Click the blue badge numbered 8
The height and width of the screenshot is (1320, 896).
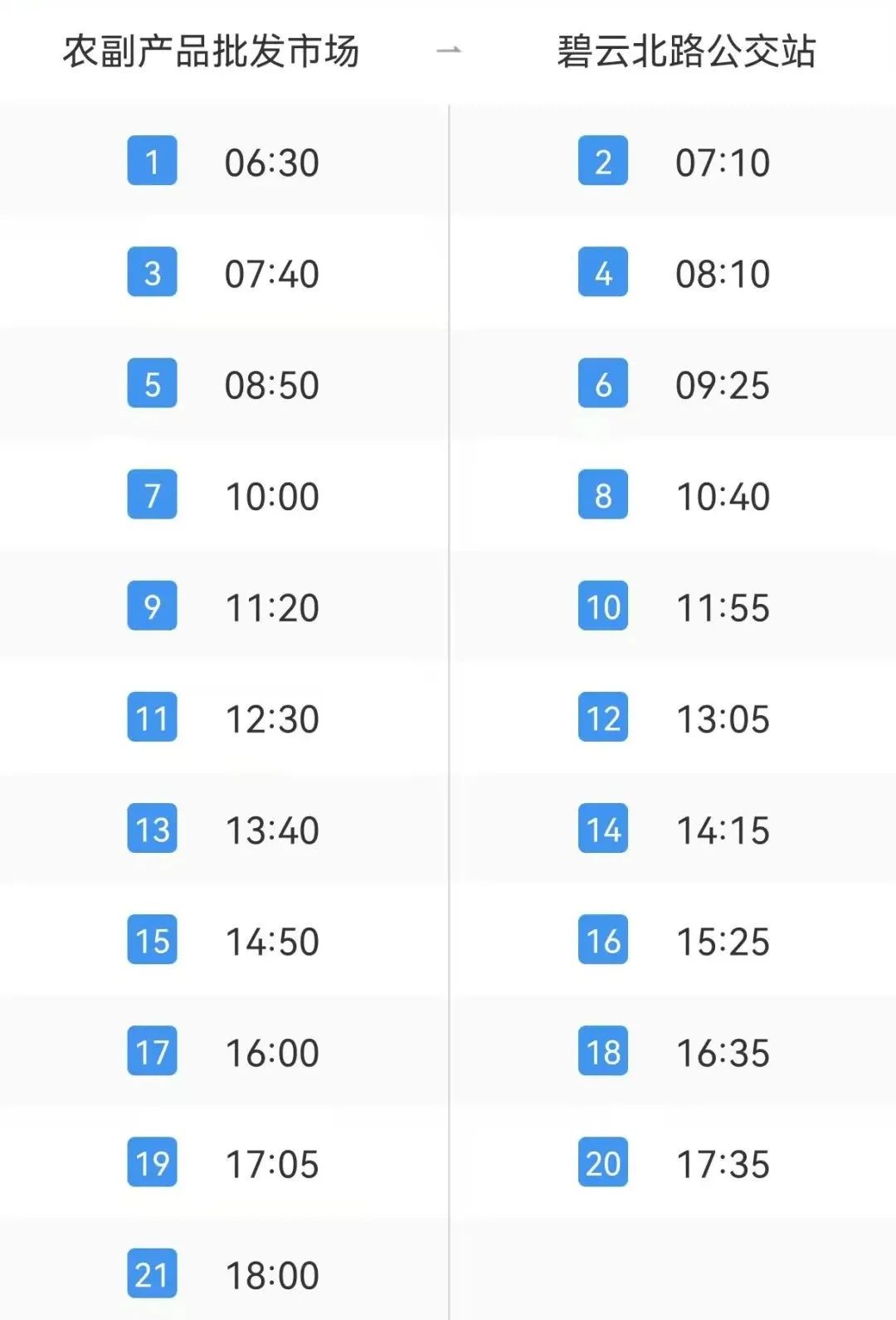603,494
